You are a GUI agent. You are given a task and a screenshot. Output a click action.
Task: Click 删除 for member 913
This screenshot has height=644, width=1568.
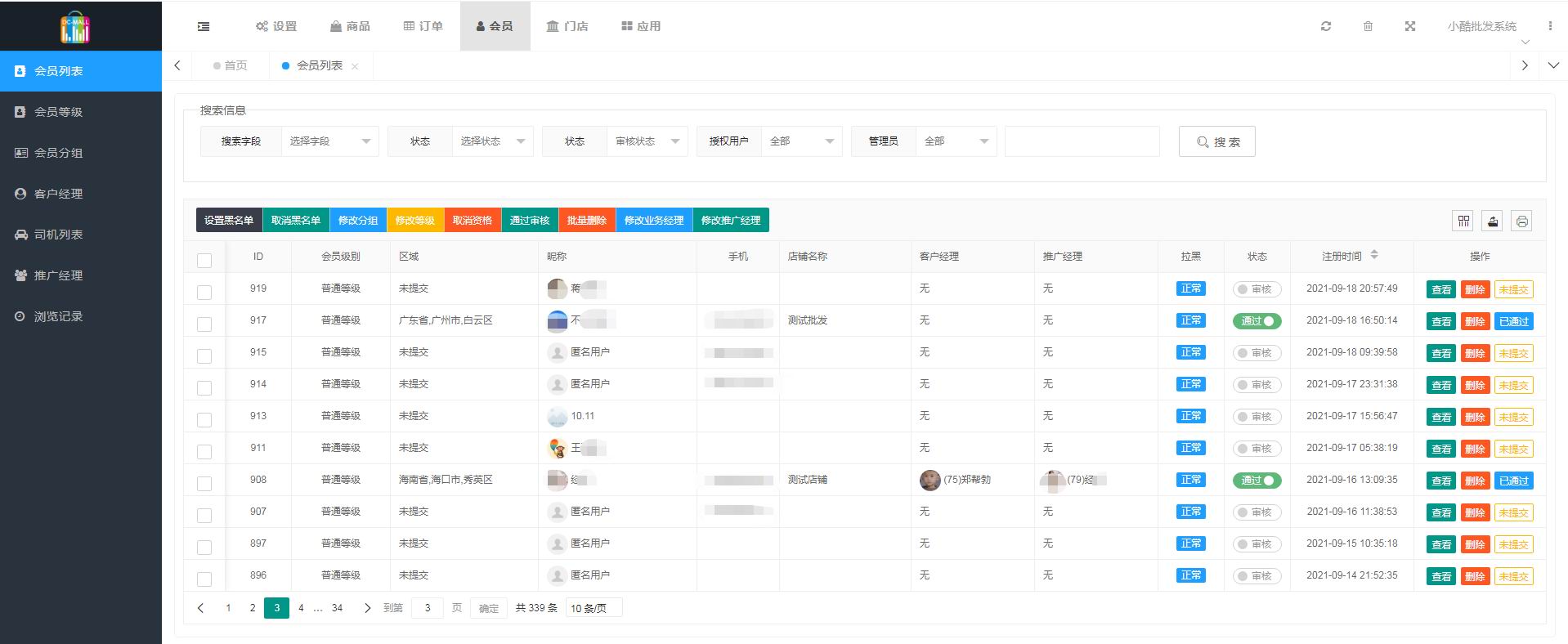click(x=1475, y=417)
